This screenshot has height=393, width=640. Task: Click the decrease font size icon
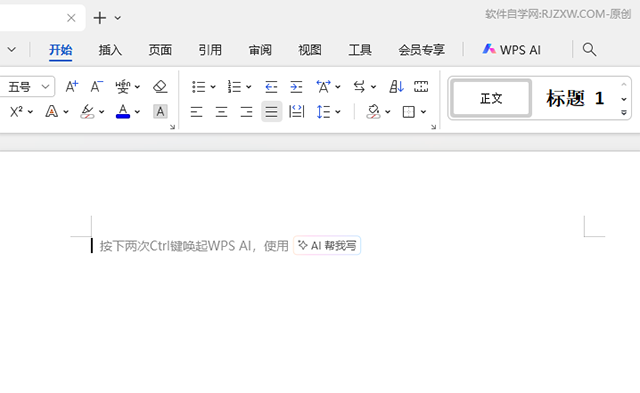pyautogui.click(x=97, y=87)
